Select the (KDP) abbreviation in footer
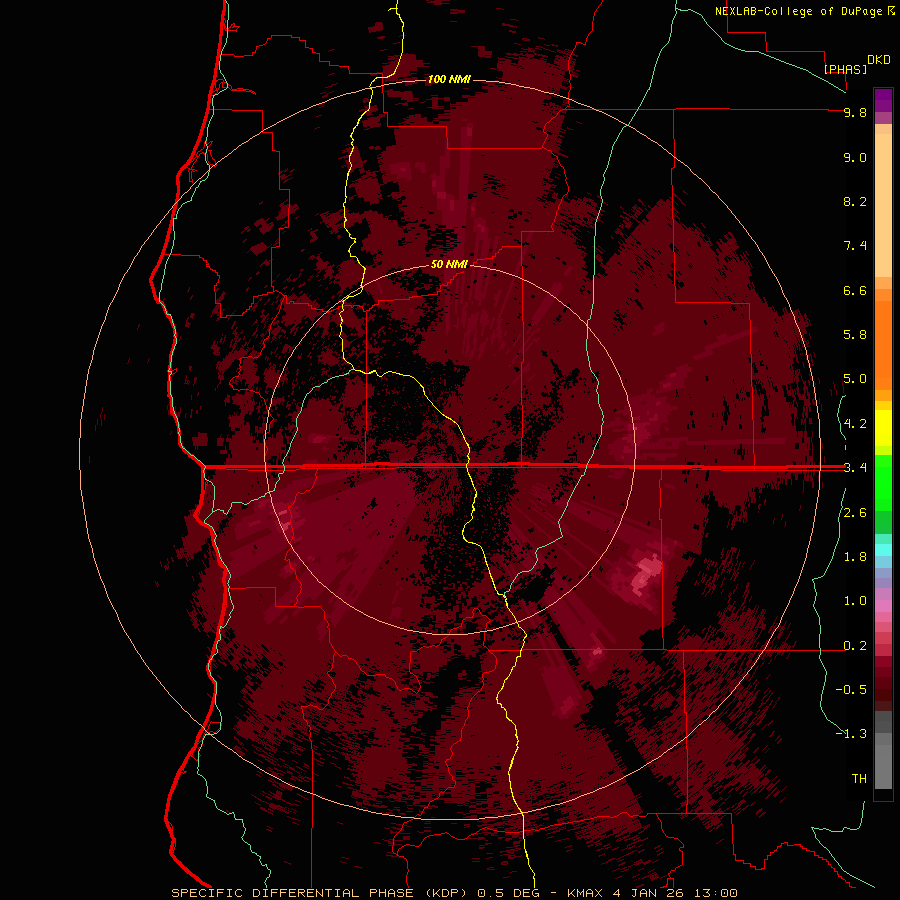900x900 pixels. click(448, 893)
